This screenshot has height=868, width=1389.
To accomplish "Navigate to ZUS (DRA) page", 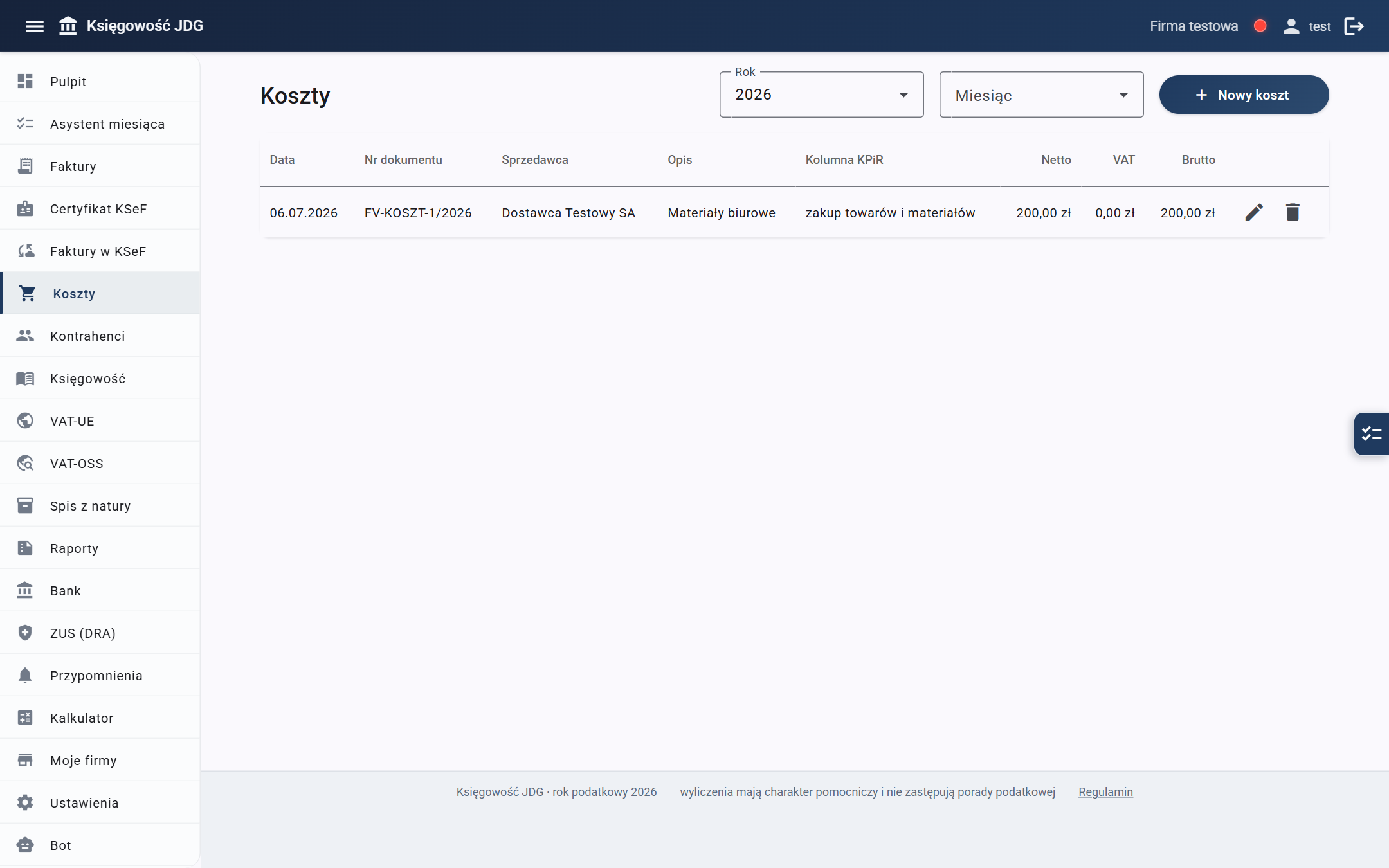I will 100,633.
